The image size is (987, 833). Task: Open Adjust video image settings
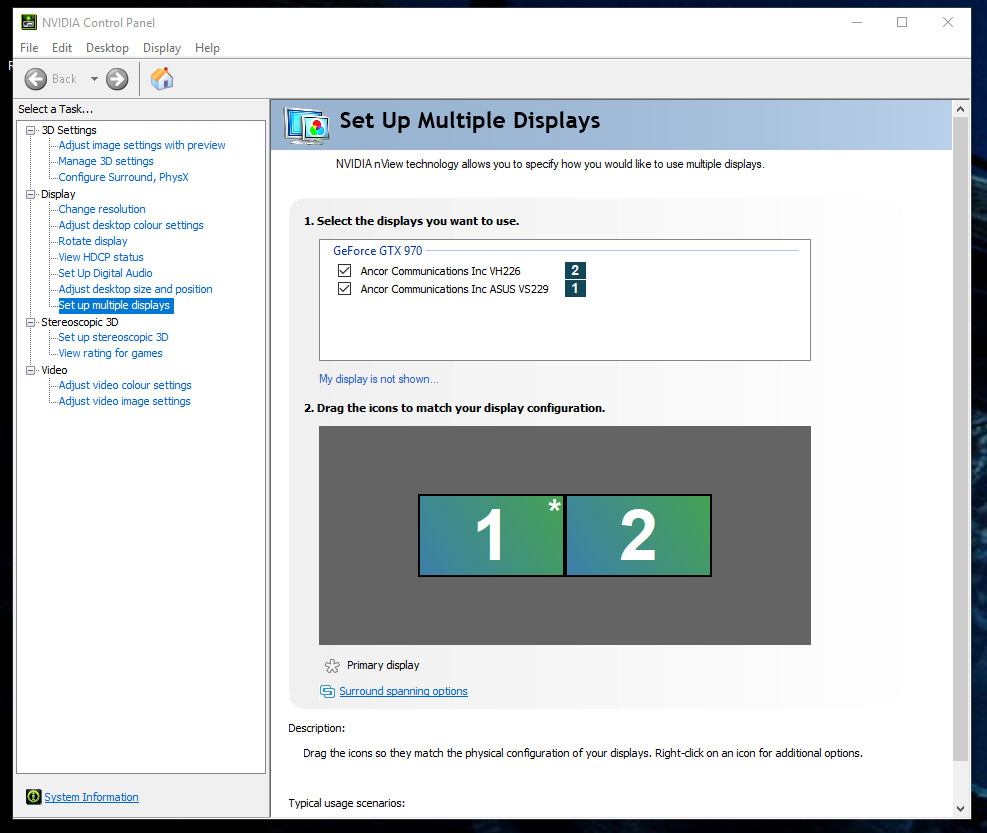pos(124,401)
